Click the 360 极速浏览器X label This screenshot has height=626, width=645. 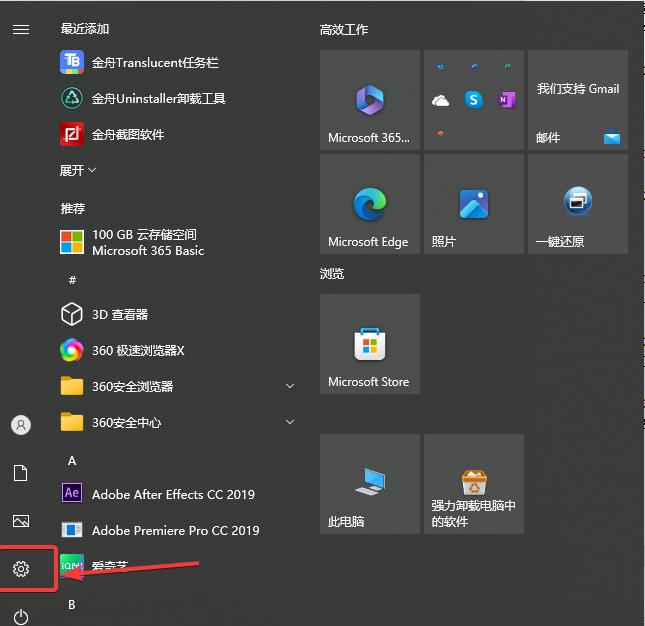(x=138, y=350)
